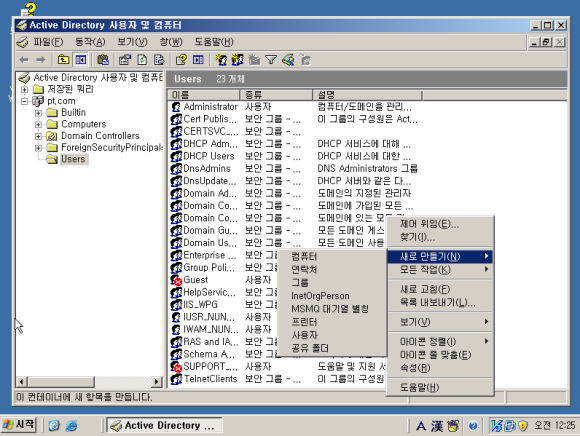Screen dimensions: 580x436
Task: Toggle the console tree show/hide icon
Action: [x=80, y=60]
